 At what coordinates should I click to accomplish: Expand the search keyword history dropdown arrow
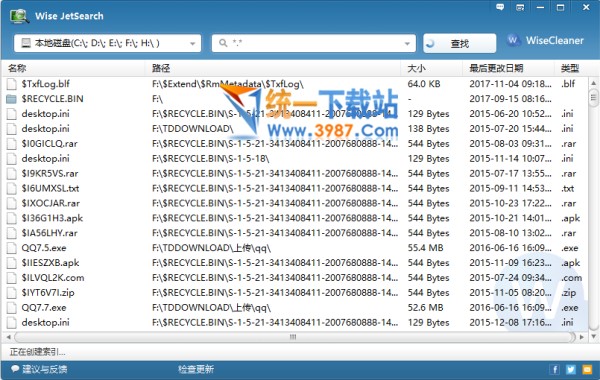[x=407, y=44]
